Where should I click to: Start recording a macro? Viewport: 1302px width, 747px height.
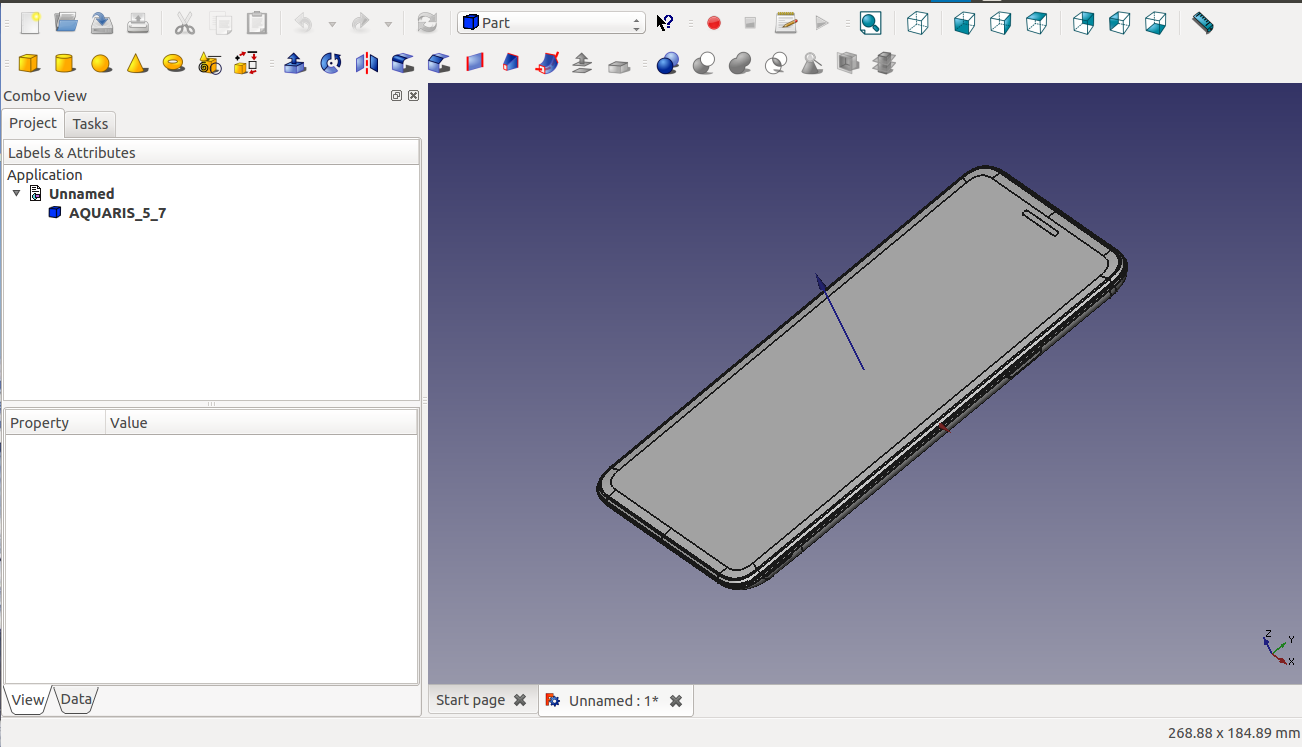tap(714, 23)
